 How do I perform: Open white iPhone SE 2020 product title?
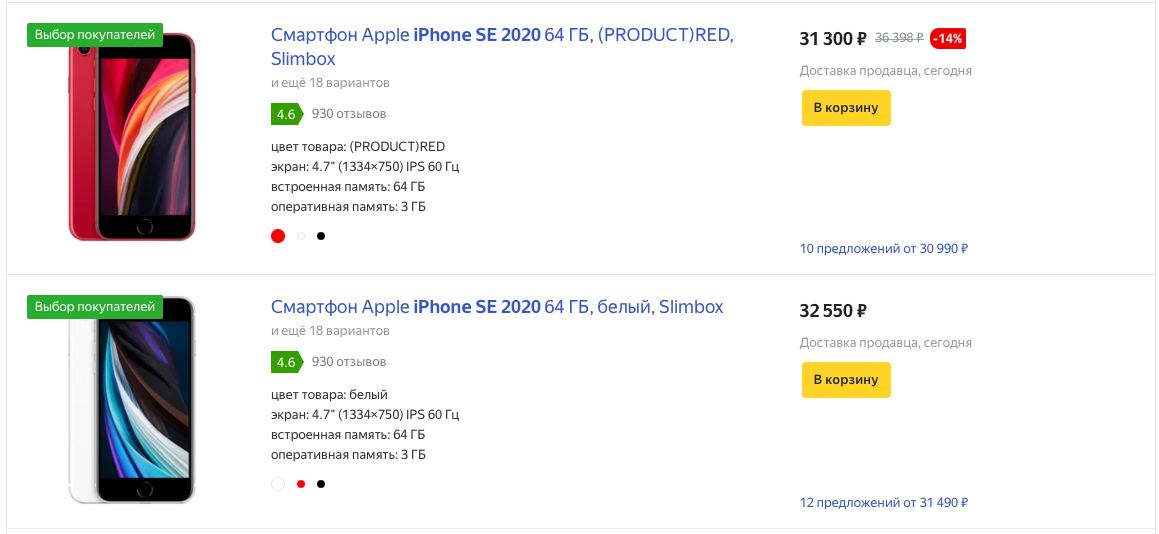coord(497,306)
